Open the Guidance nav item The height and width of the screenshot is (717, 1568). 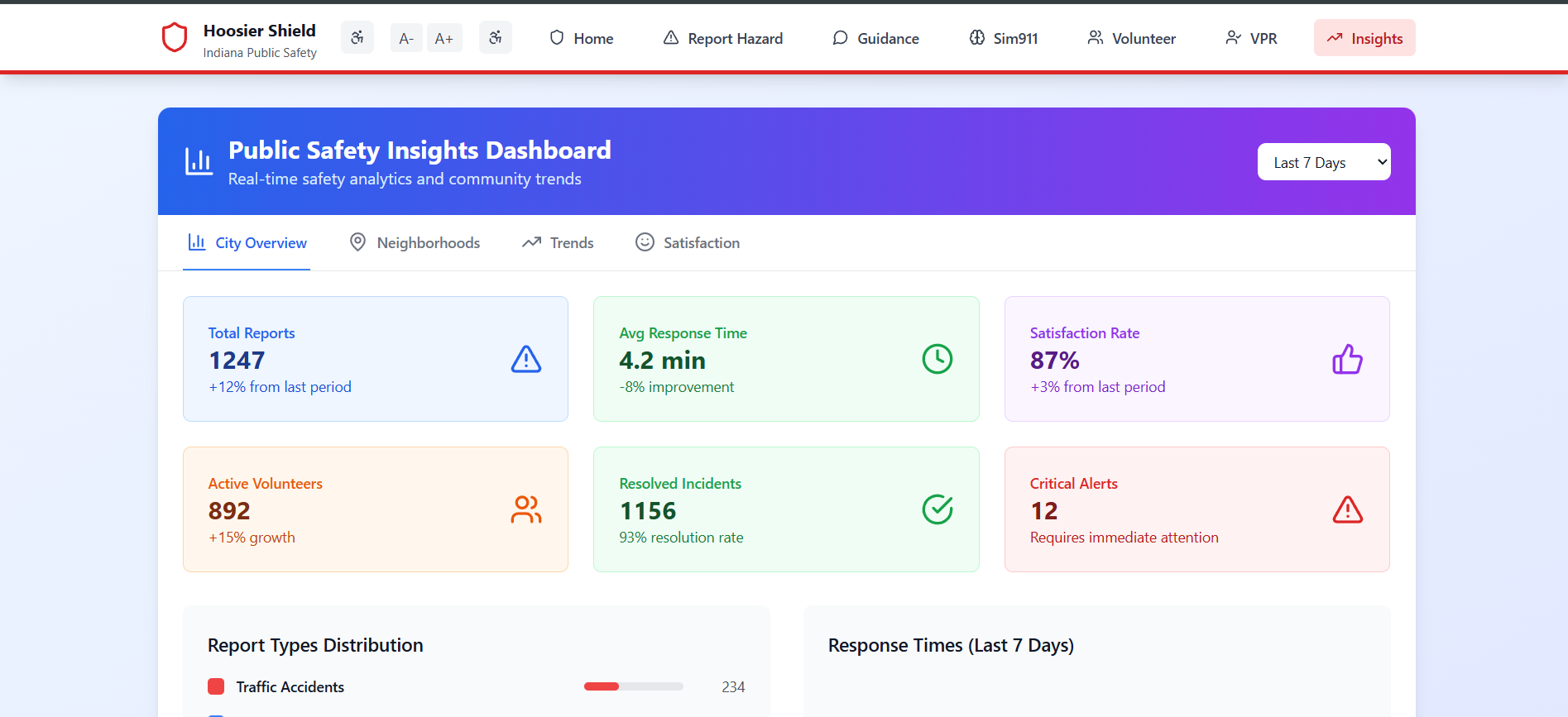875,38
